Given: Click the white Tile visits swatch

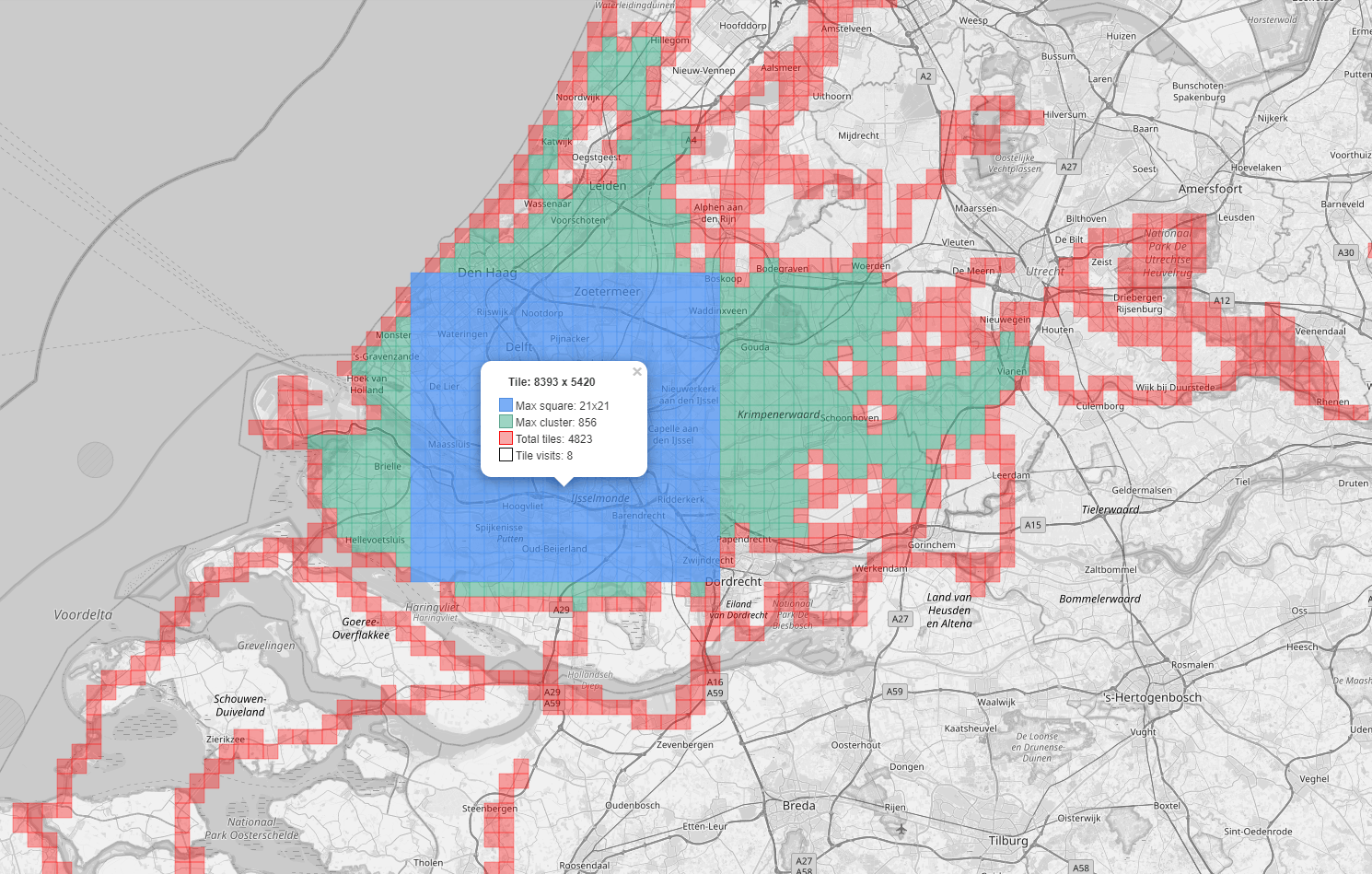Looking at the screenshot, I should click(x=506, y=455).
